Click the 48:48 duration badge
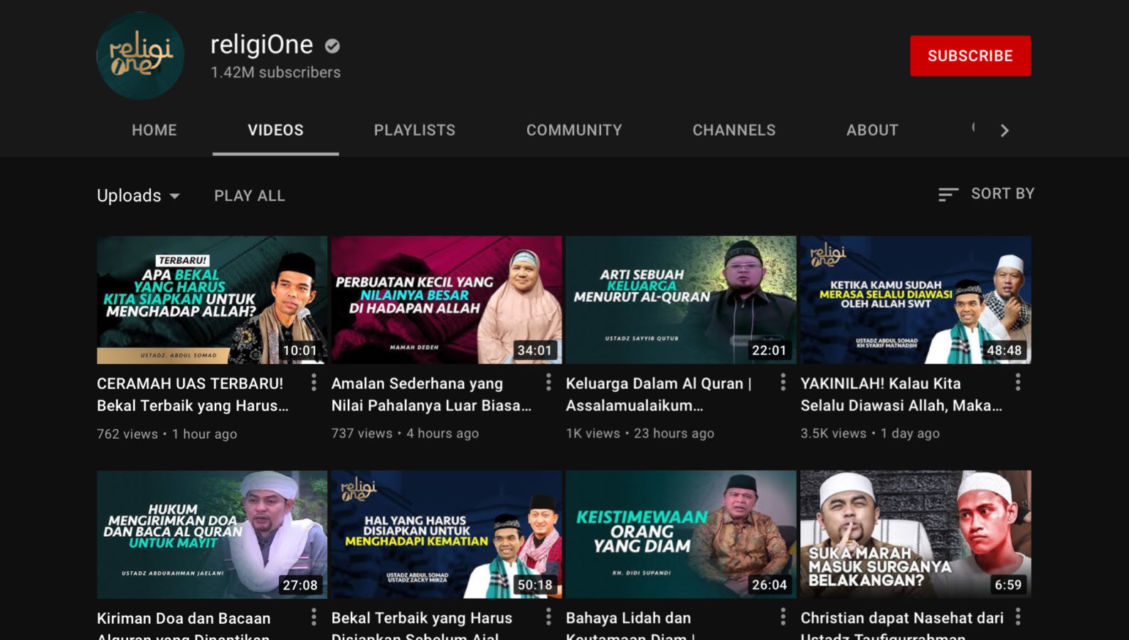Viewport: 1129px width, 640px height. 1004,351
